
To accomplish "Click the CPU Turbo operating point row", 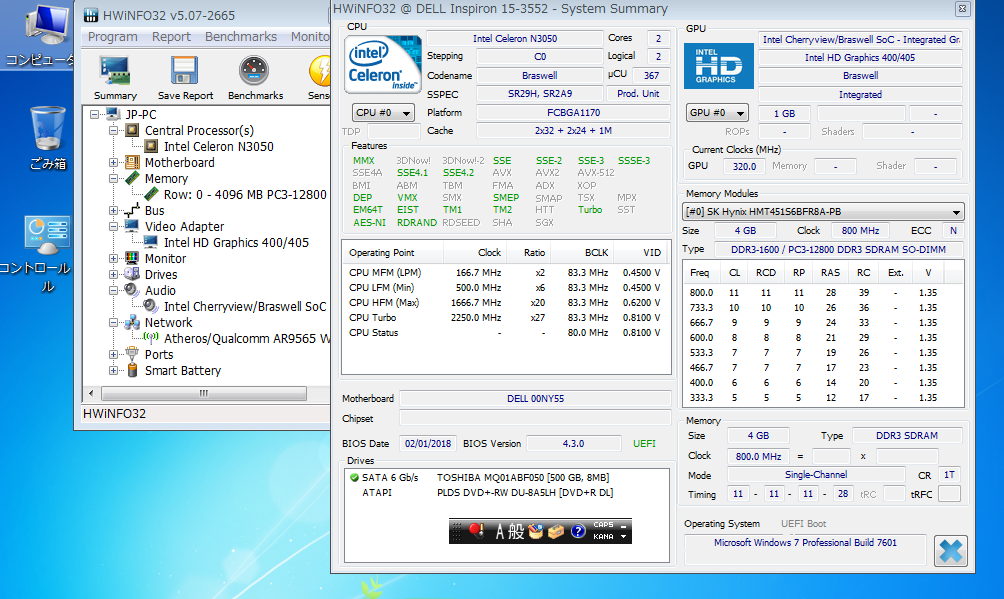I will (x=506, y=318).
